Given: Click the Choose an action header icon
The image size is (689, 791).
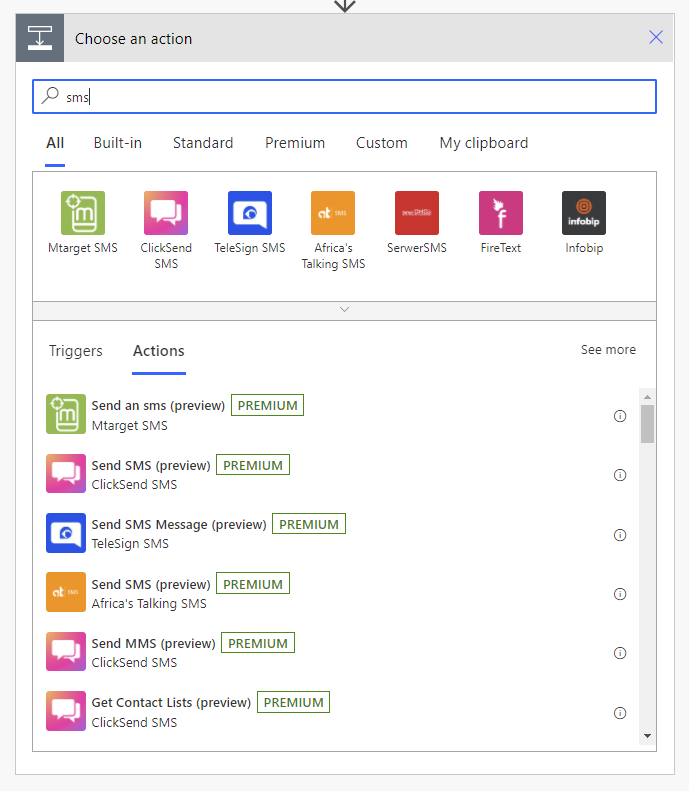Looking at the screenshot, I should (x=40, y=38).
